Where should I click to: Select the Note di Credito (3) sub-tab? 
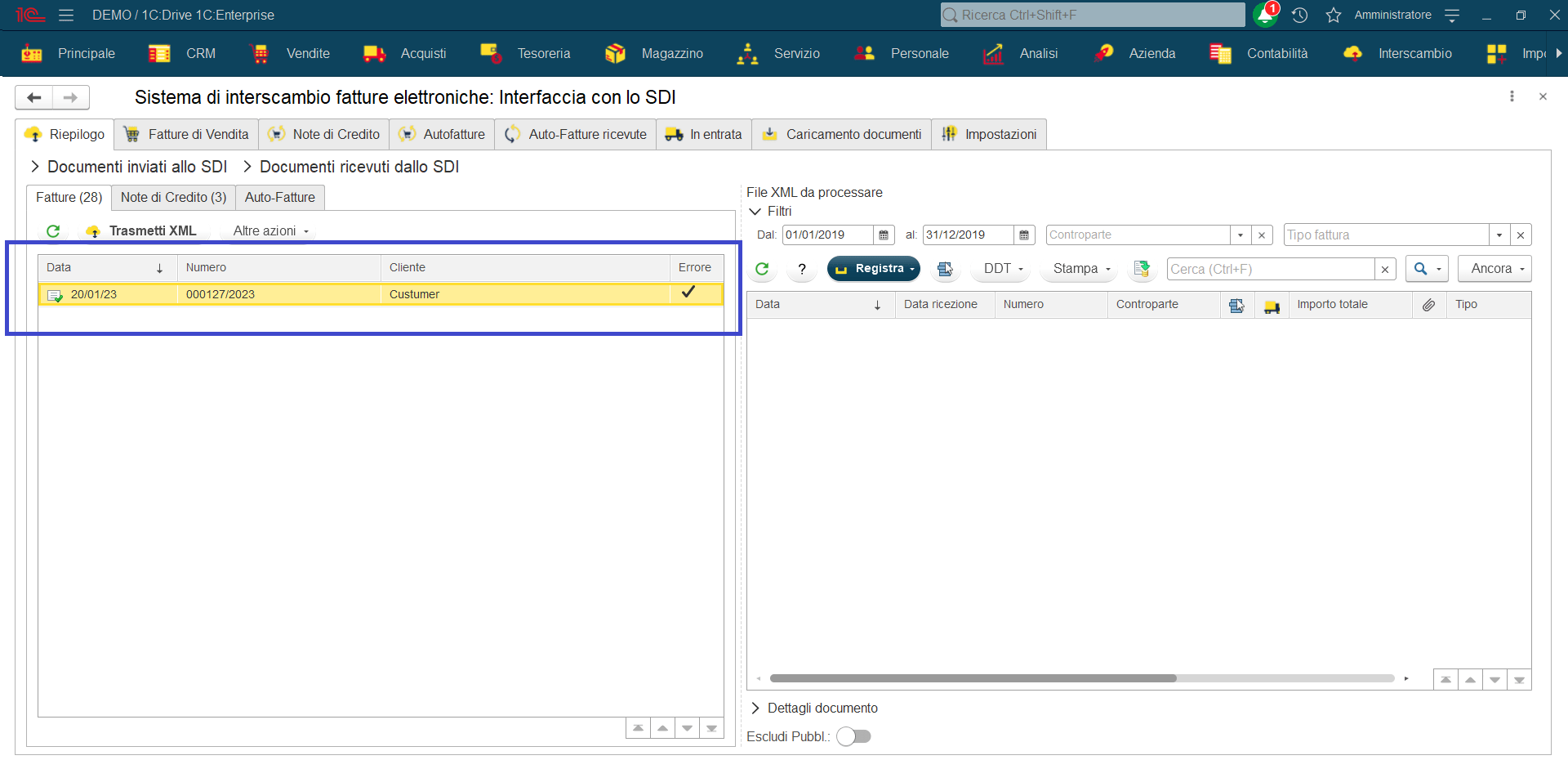click(174, 198)
